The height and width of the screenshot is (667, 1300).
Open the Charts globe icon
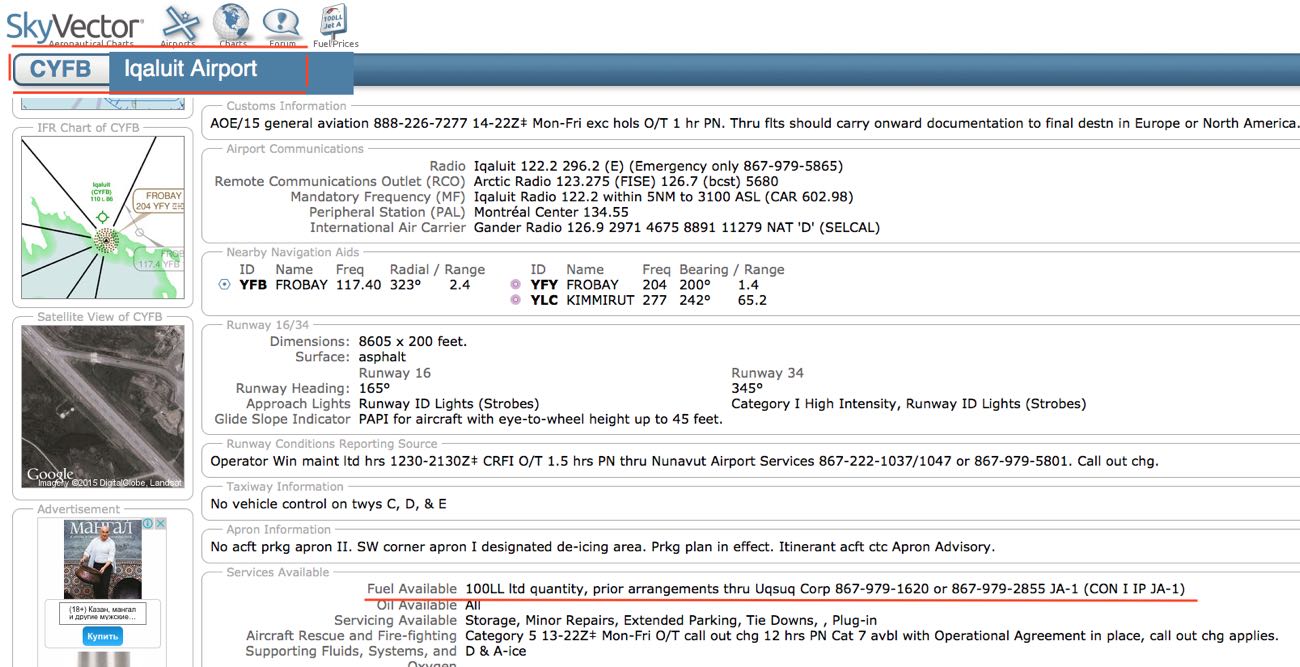(x=232, y=24)
